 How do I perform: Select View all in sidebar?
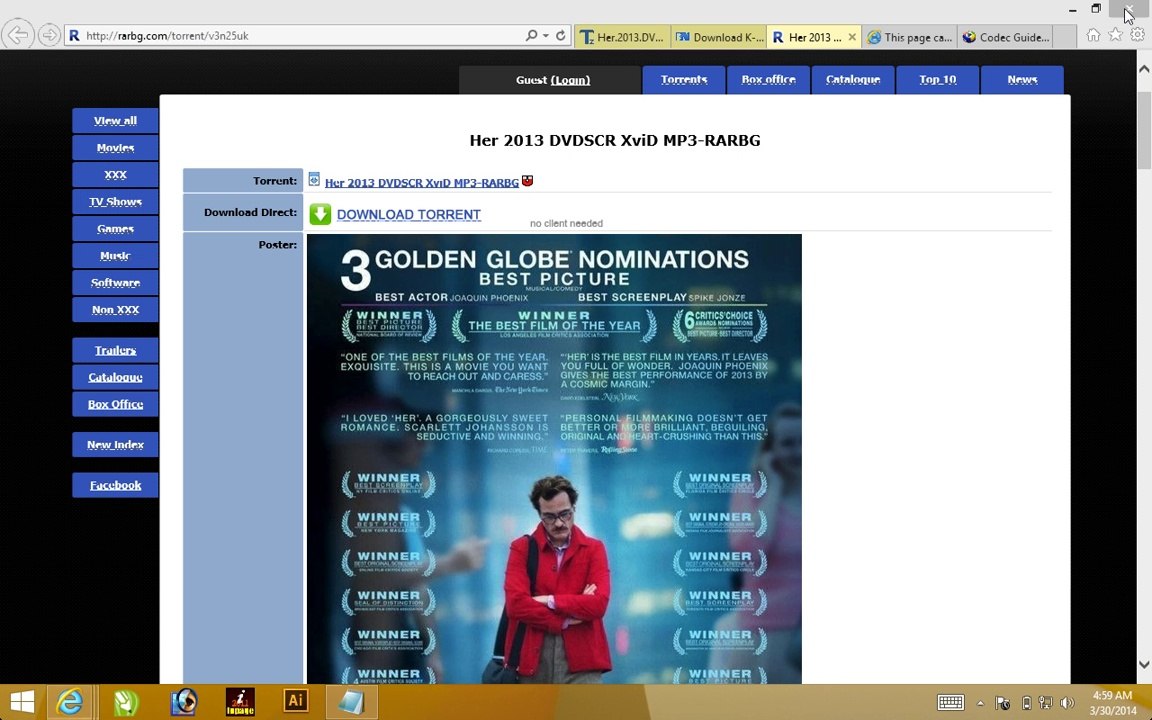pyautogui.click(x=115, y=120)
